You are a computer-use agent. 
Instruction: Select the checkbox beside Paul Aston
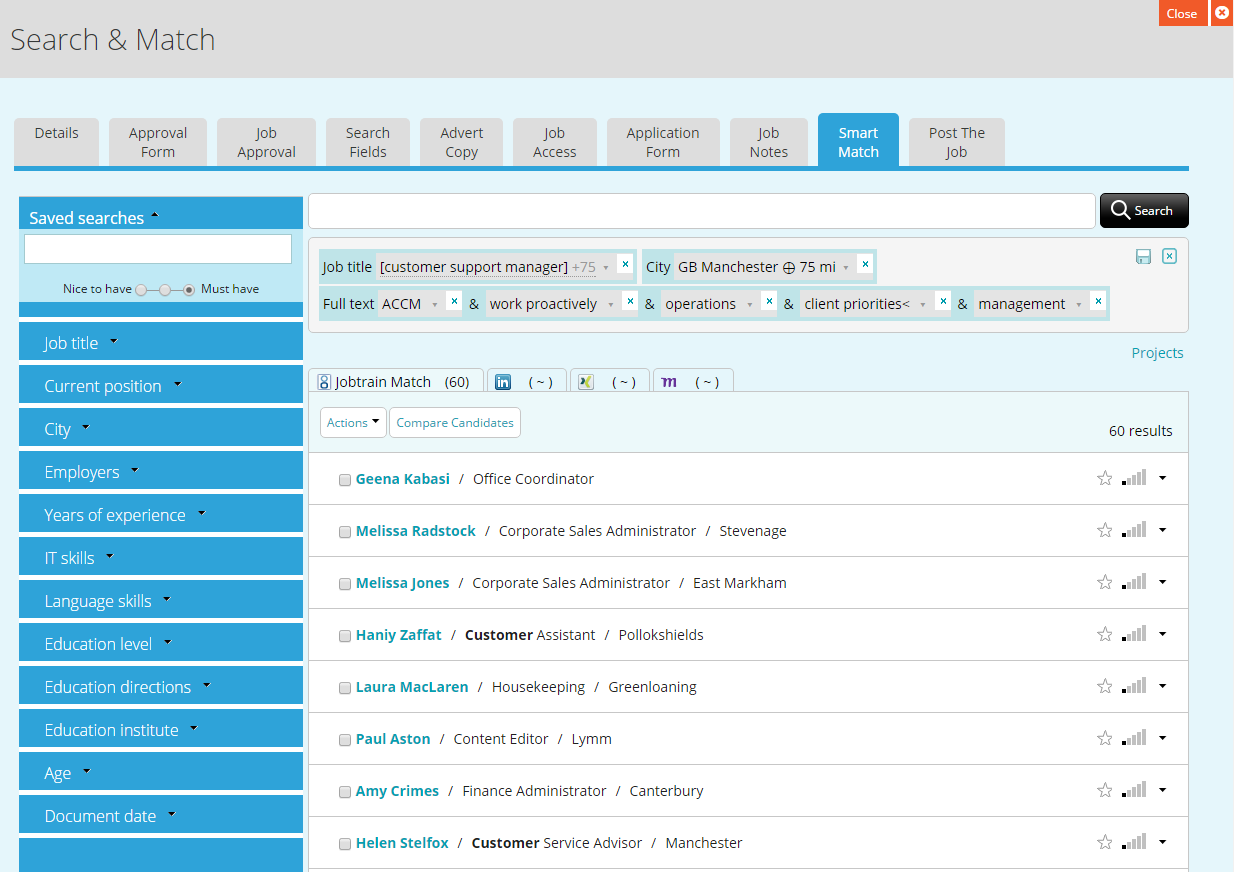[x=345, y=739]
